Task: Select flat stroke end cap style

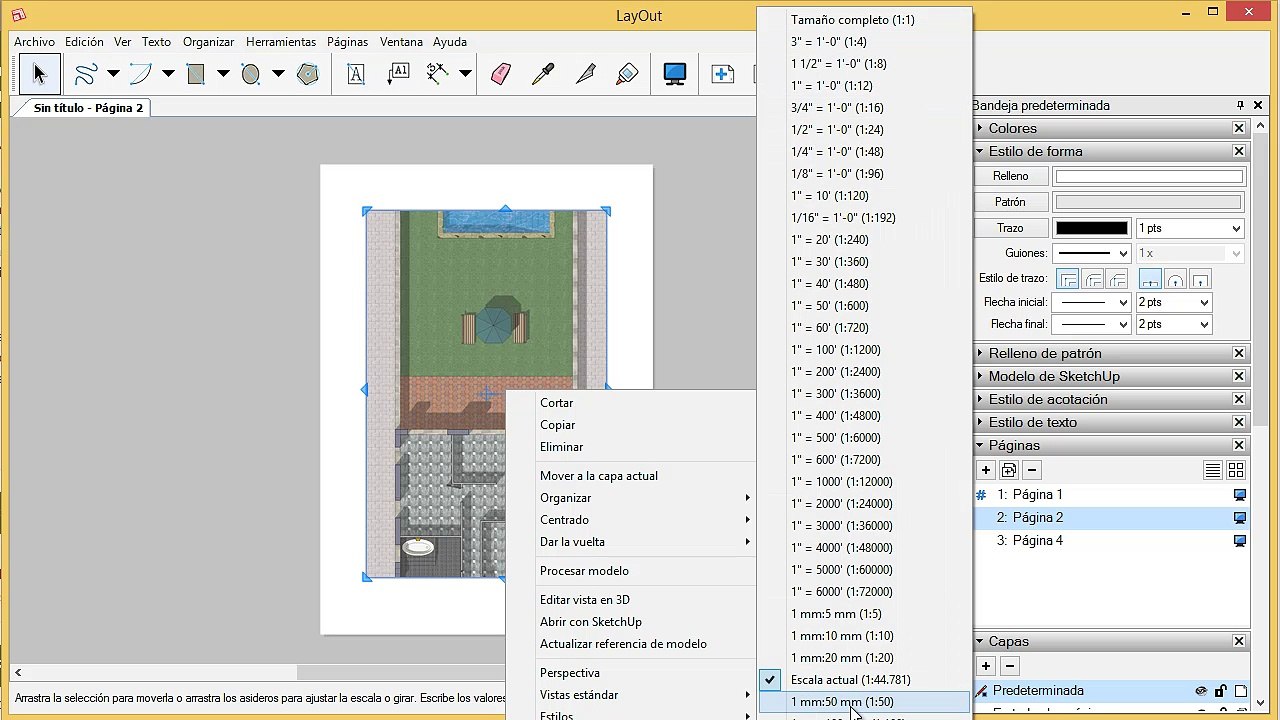Action: coord(1150,280)
